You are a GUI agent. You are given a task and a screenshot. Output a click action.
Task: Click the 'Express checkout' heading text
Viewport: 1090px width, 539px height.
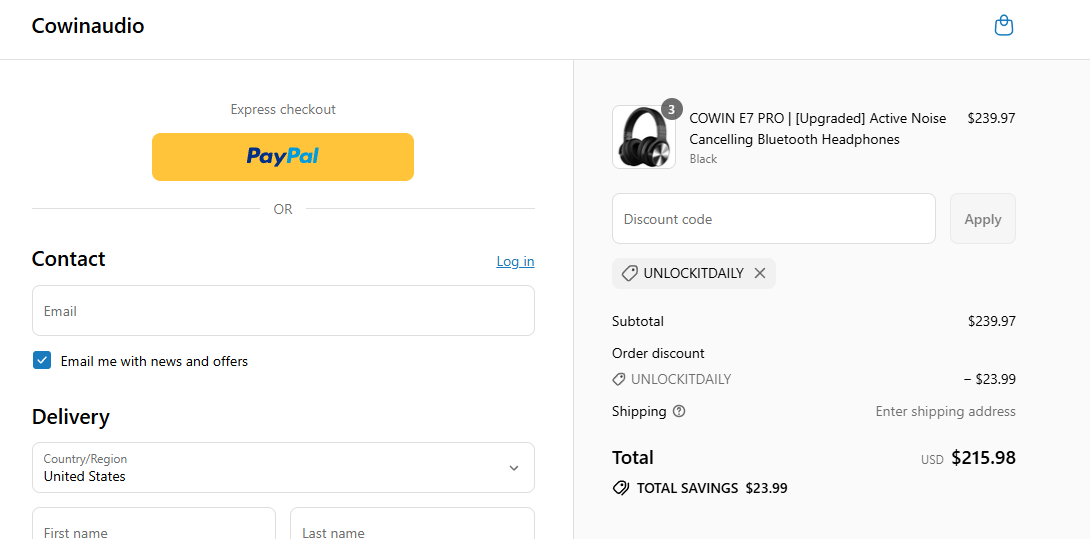click(283, 109)
